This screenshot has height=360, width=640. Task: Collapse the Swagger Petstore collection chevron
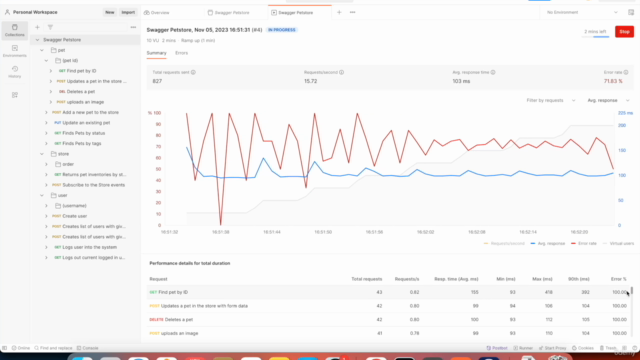coord(38,40)
